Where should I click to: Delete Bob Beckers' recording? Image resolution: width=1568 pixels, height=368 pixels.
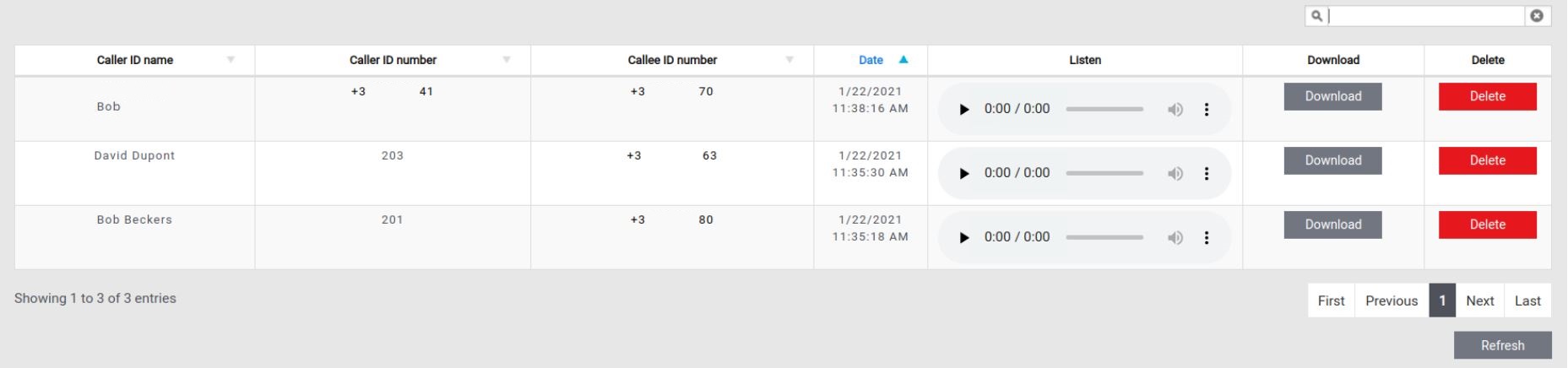point(1487,225)
